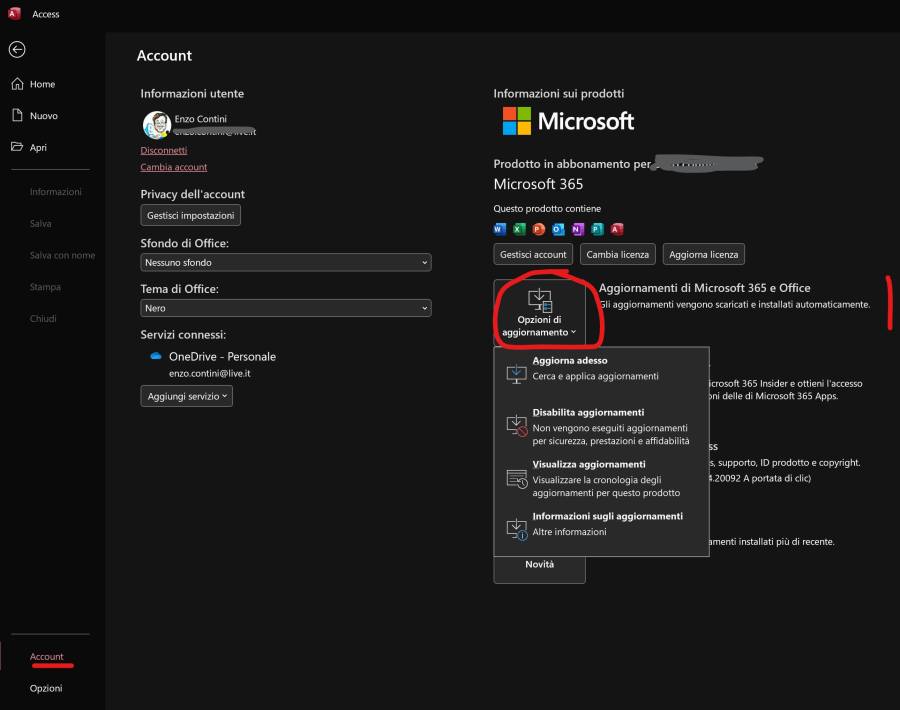Open the Sfondo di Office dropdown
Screen dimensions: 900x710
coord(285,262)
